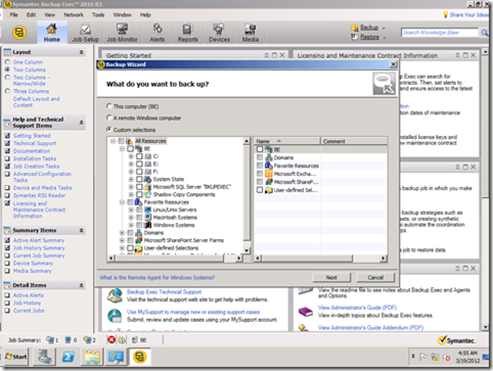
Task: Collapse the Detail Items sidebar section
Action: 81,285
